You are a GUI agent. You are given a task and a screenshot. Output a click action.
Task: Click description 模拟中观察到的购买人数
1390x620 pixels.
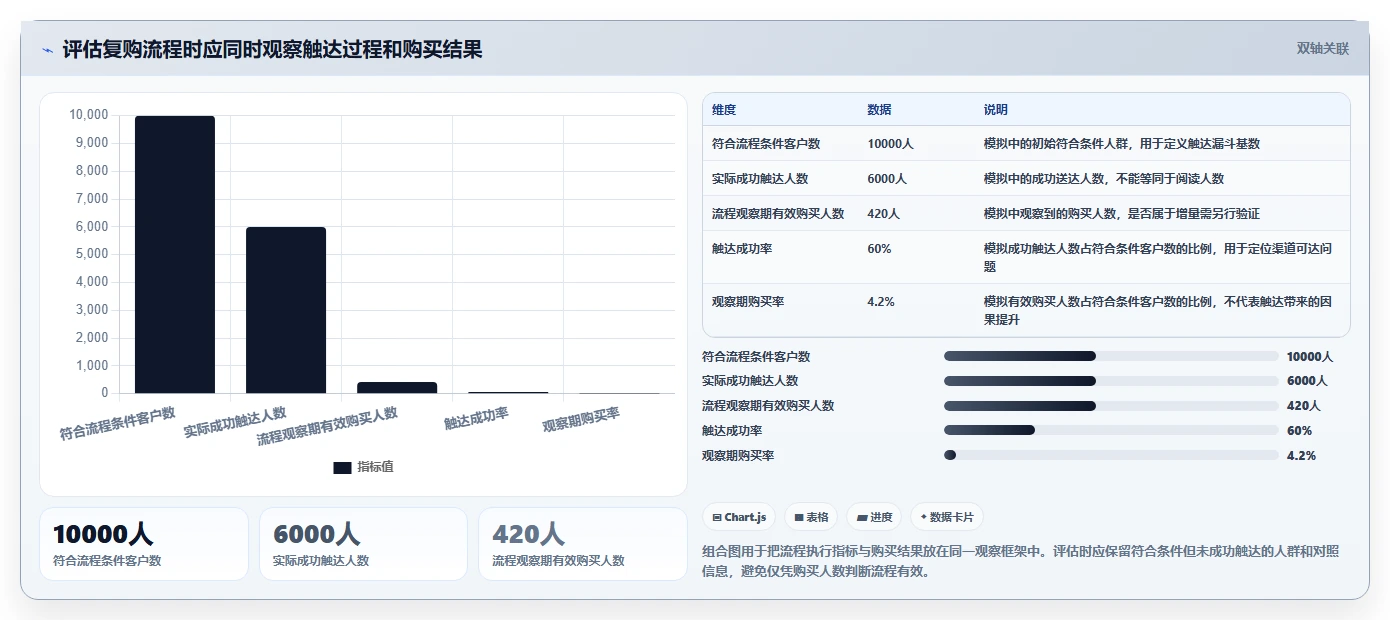coord(1122,214)
